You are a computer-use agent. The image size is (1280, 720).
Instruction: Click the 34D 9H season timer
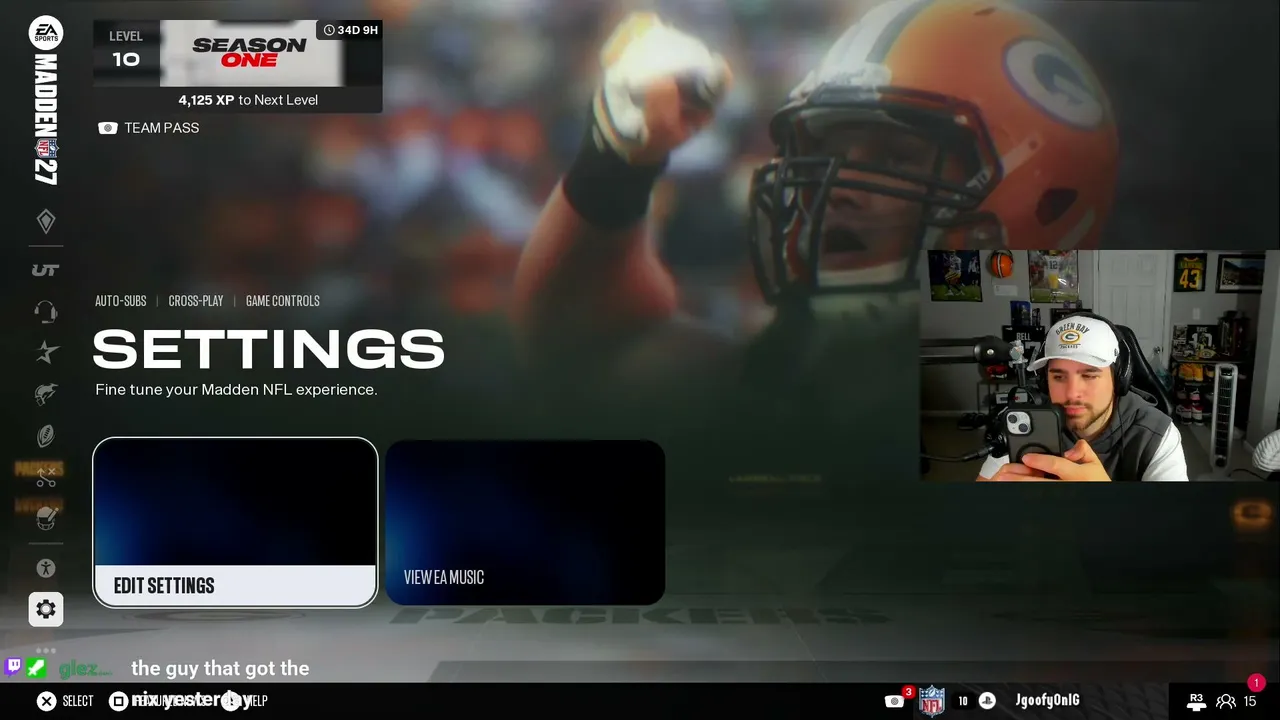[349, 30]
